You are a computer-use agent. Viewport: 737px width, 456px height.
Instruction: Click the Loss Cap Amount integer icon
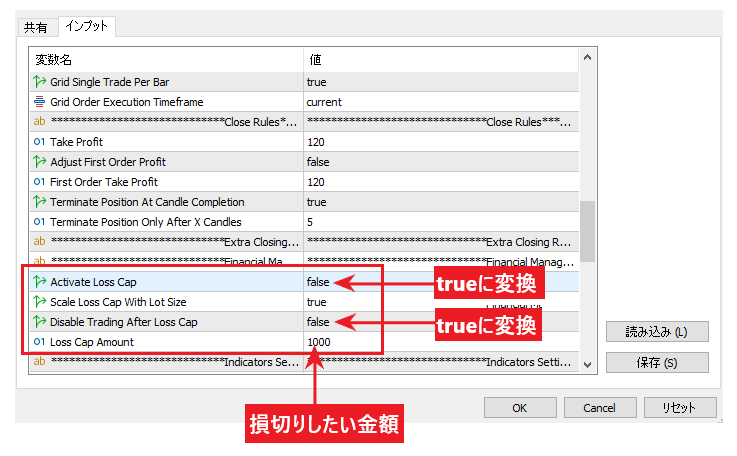pos(40,342)
